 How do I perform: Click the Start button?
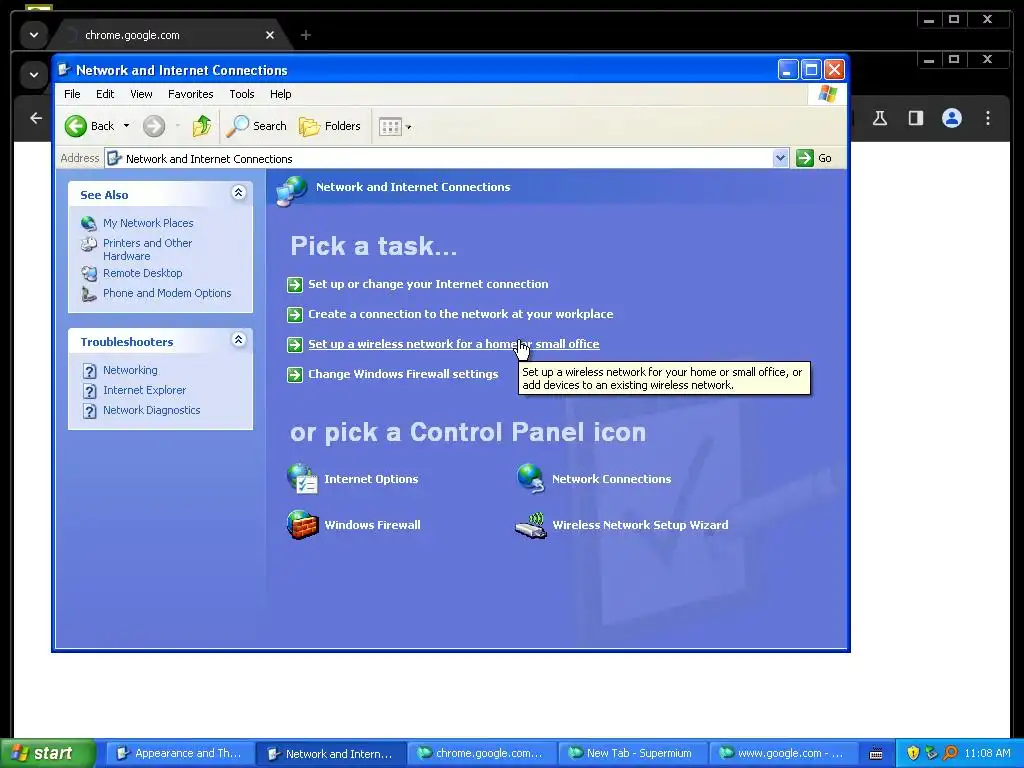[x=48, y=753]
